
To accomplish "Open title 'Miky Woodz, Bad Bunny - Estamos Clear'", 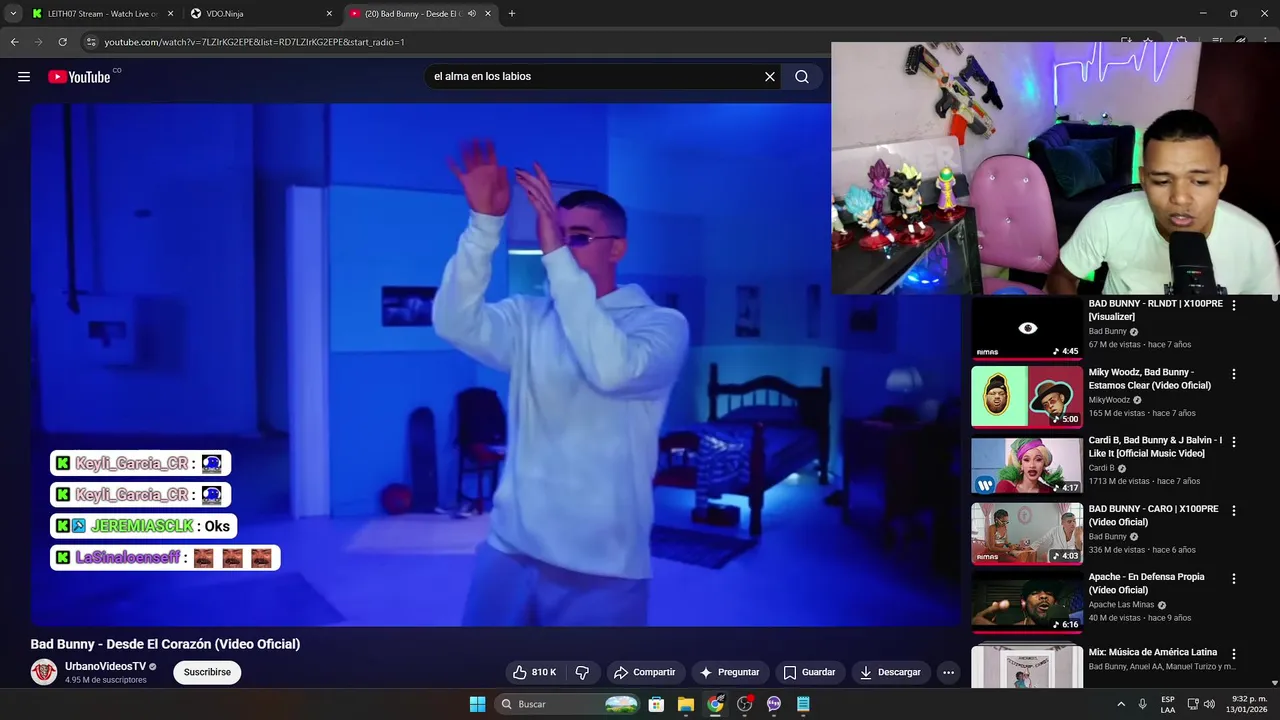I will point(1150,379).
